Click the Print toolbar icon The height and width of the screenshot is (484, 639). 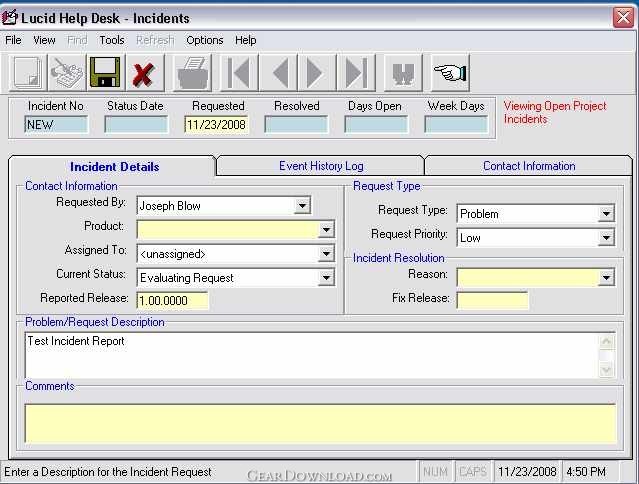coord(193,73)
